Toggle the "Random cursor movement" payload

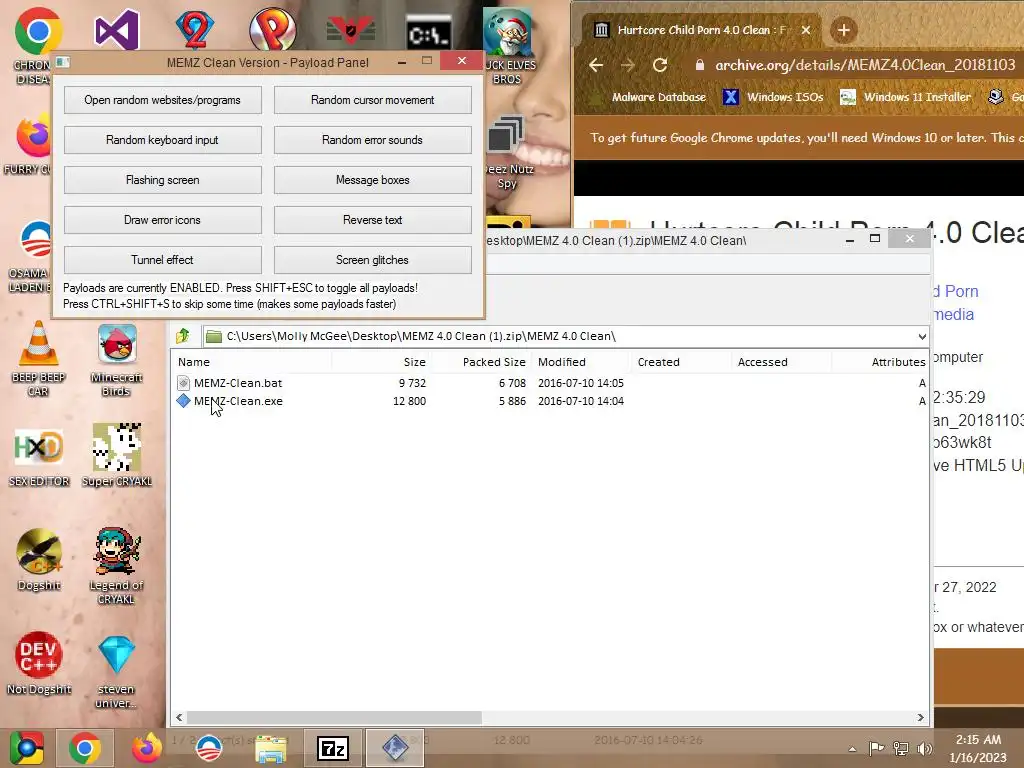tap(372, 100)
